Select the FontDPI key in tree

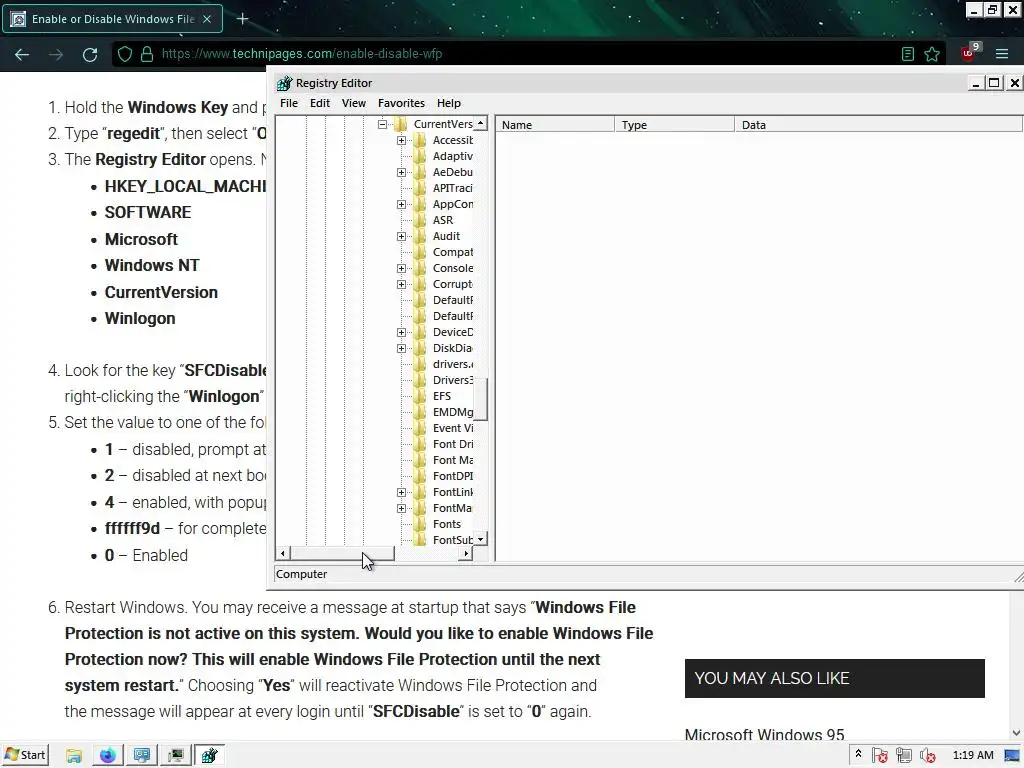(x=453, y=476)
